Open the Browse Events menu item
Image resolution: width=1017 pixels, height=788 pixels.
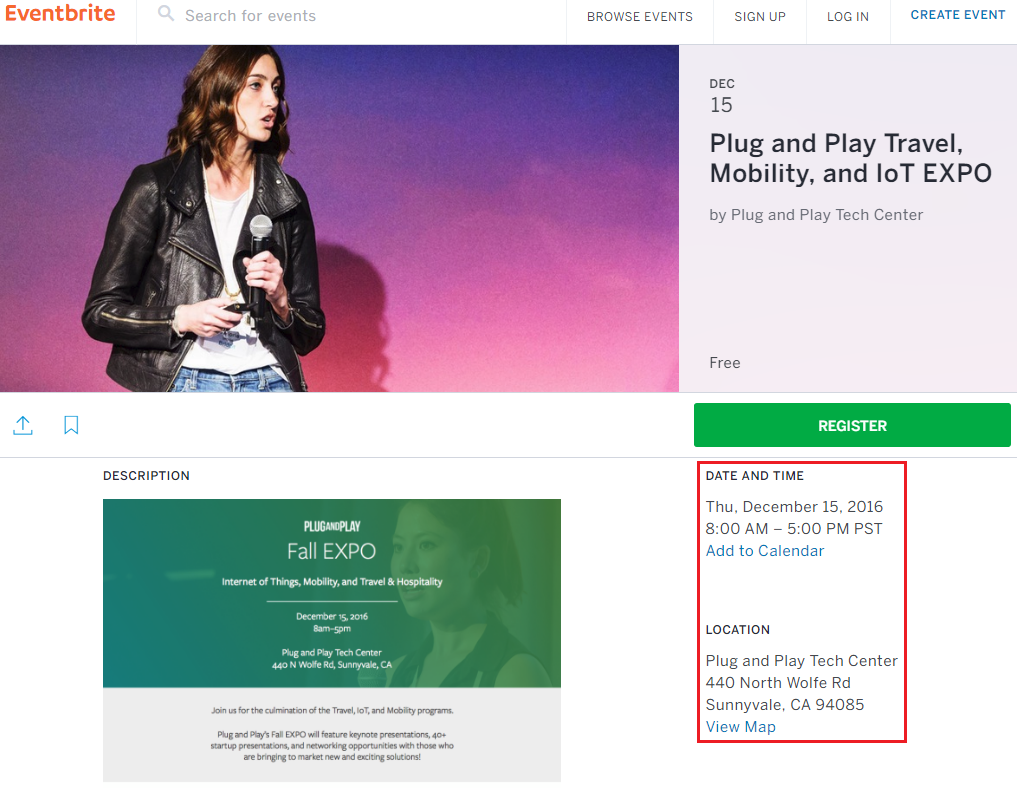639,17
